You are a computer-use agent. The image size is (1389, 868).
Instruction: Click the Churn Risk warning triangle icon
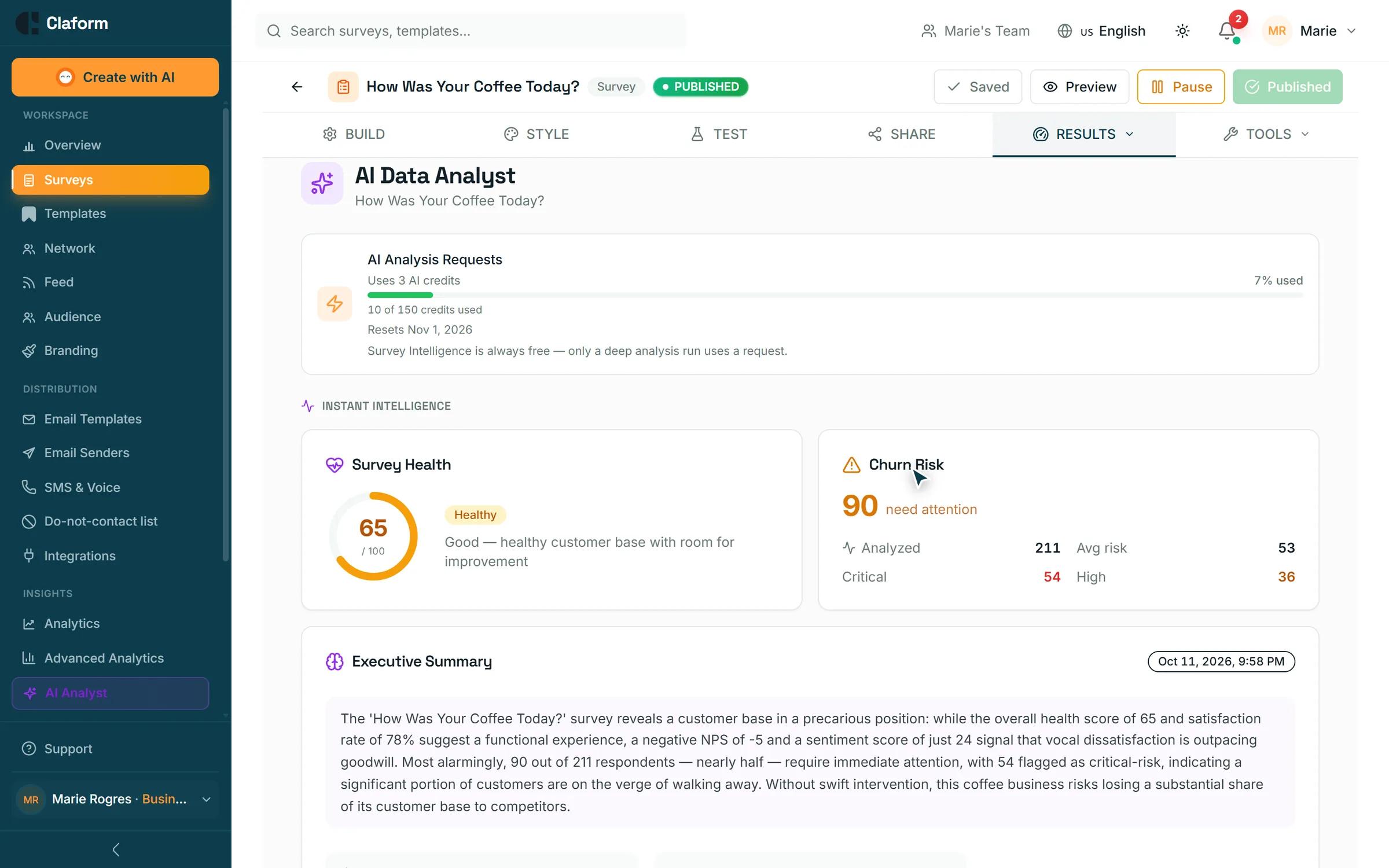851,465
